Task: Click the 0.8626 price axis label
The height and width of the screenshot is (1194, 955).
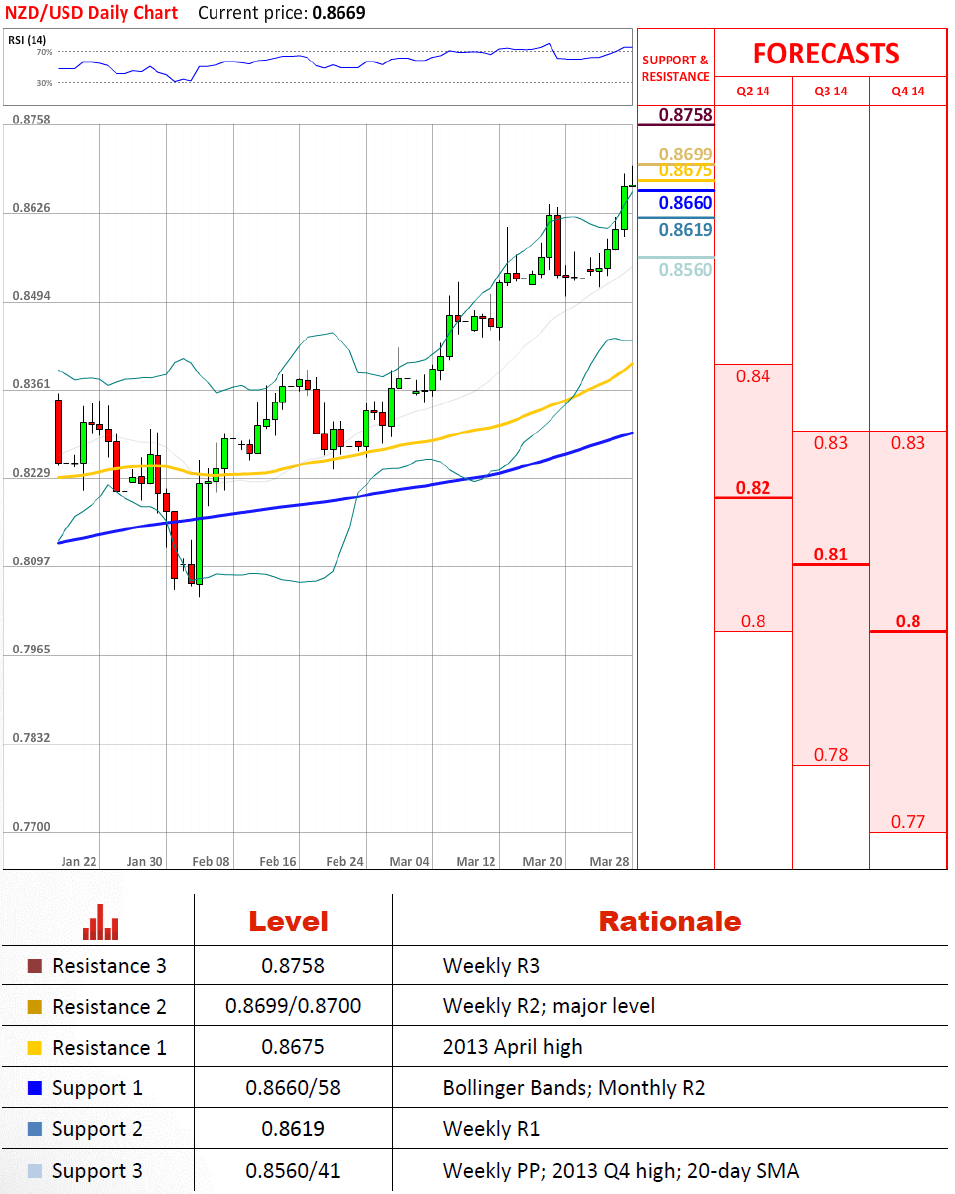Action: pyautogui.click(x=31, y=208)
